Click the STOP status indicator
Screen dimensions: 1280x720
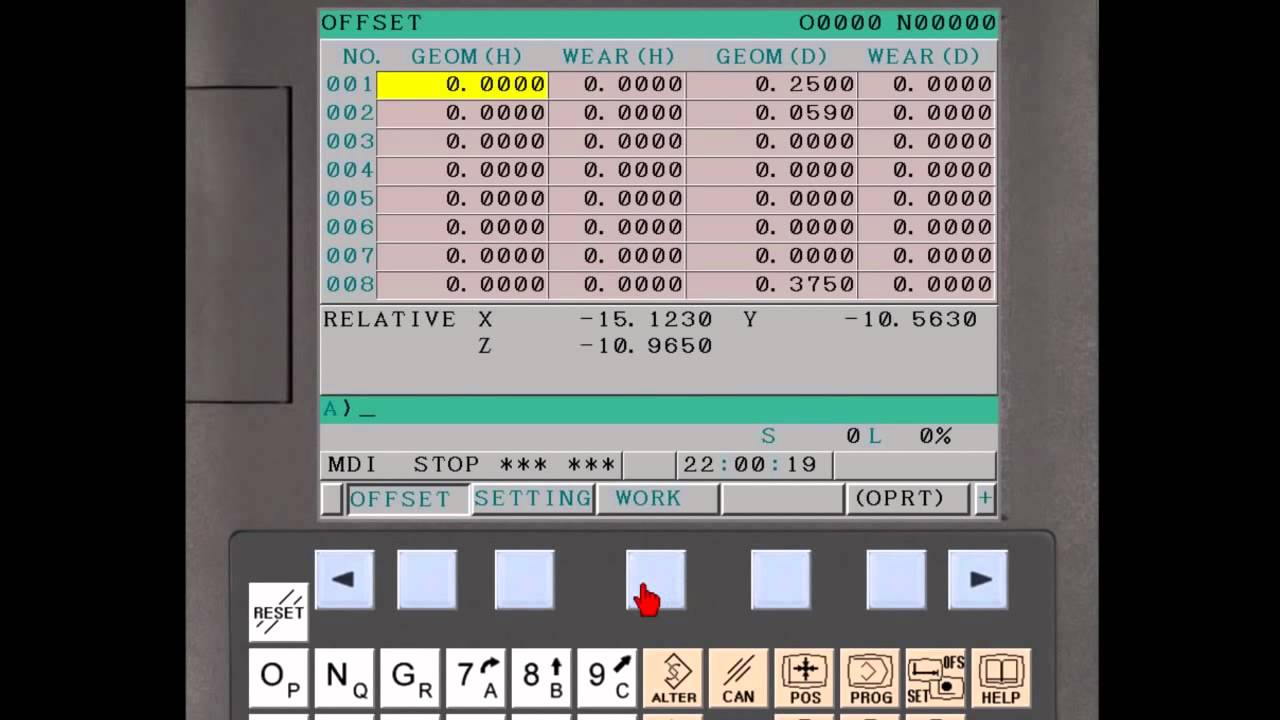[x=447, y=465]
